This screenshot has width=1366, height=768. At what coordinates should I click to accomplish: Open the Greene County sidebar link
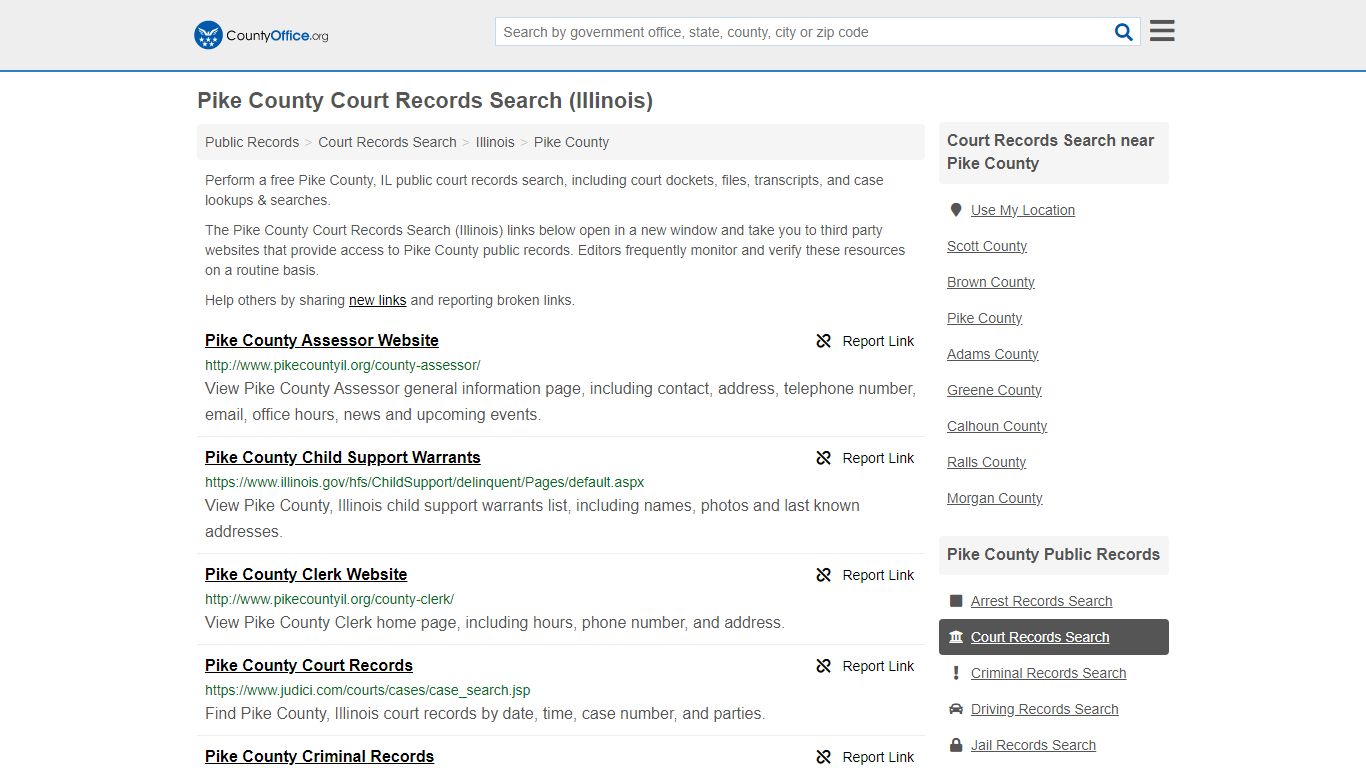click(995, 390)
